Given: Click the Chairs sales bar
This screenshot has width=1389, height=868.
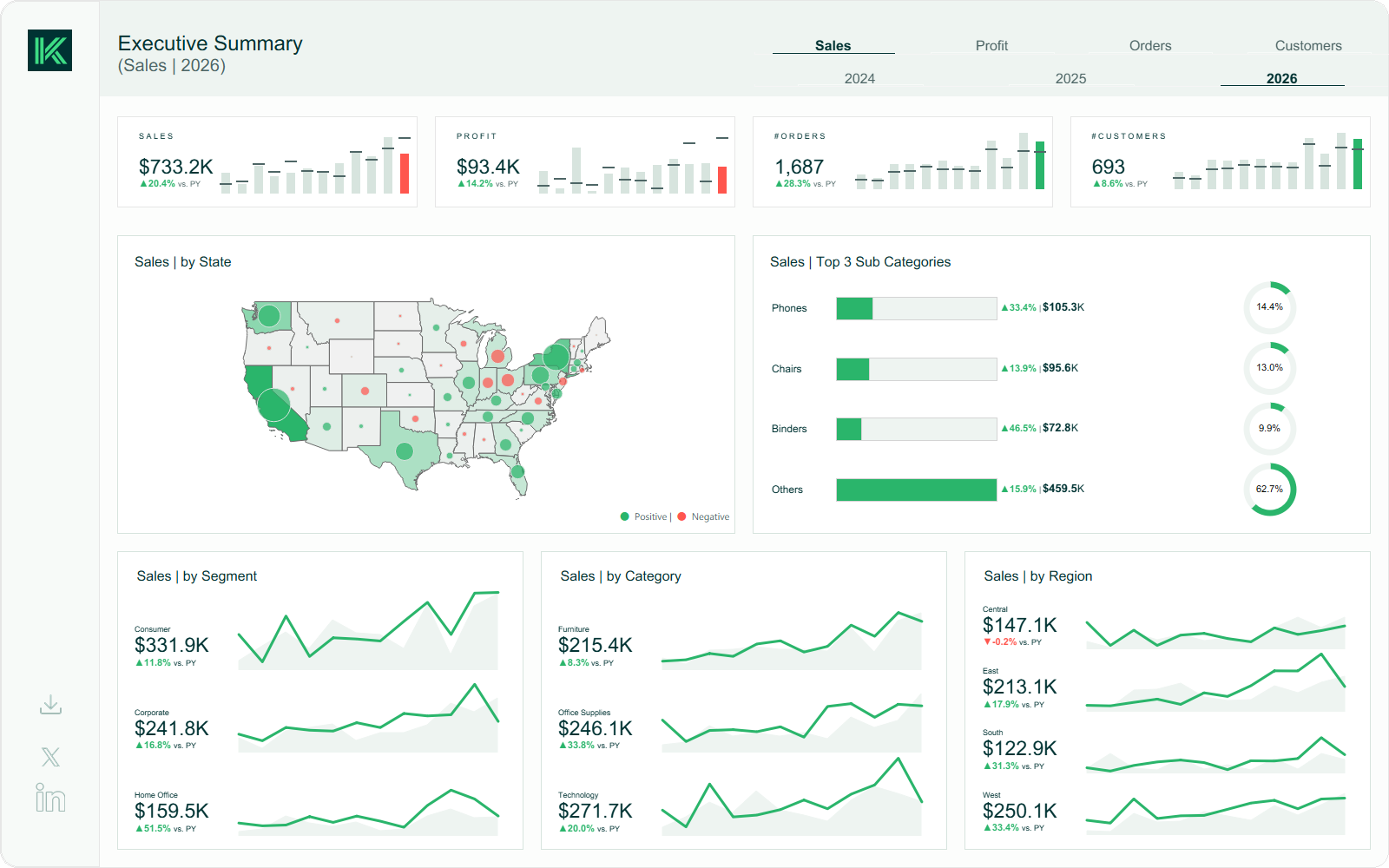Looking at the screenshot, I should 916,369.
